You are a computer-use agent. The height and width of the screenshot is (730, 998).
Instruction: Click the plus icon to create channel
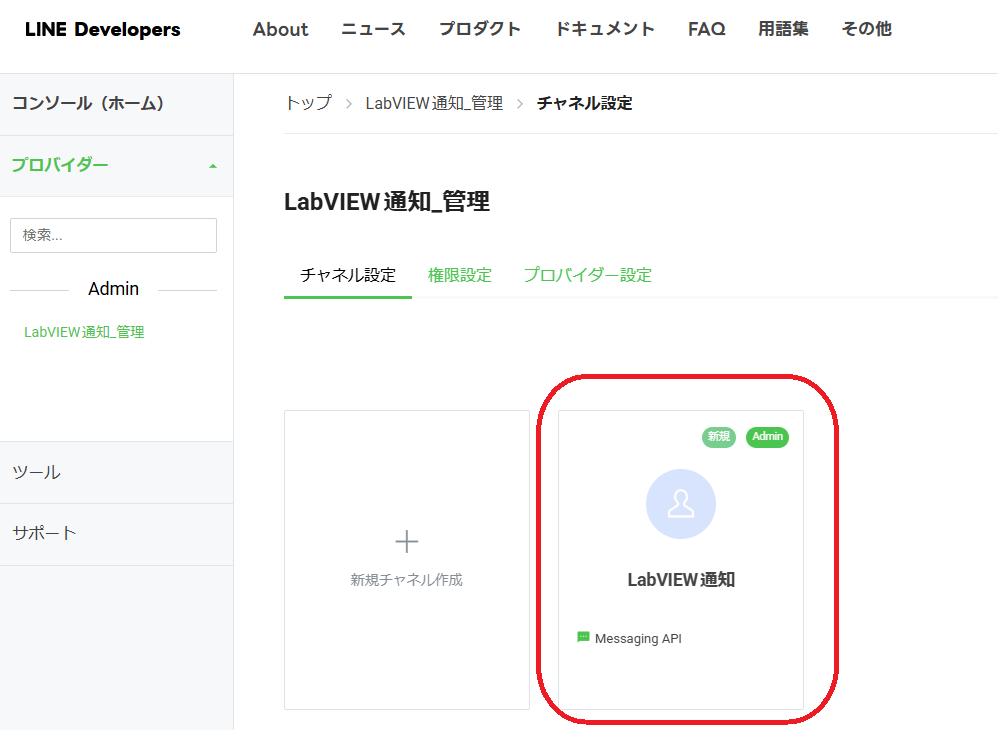pyautogui.click(x=407, y=542)
